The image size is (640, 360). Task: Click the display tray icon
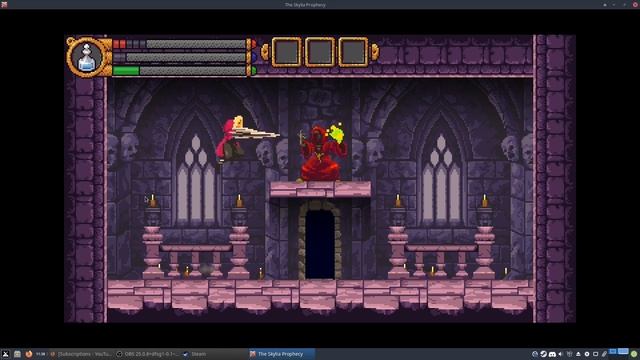click(596, 354)
